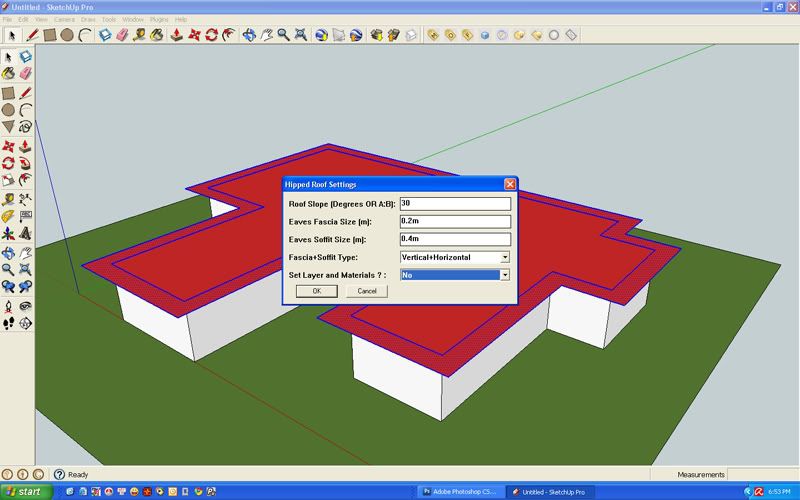Click the Share Model icon
Viewport: 800px width, 500px height.
coord(393,35)
